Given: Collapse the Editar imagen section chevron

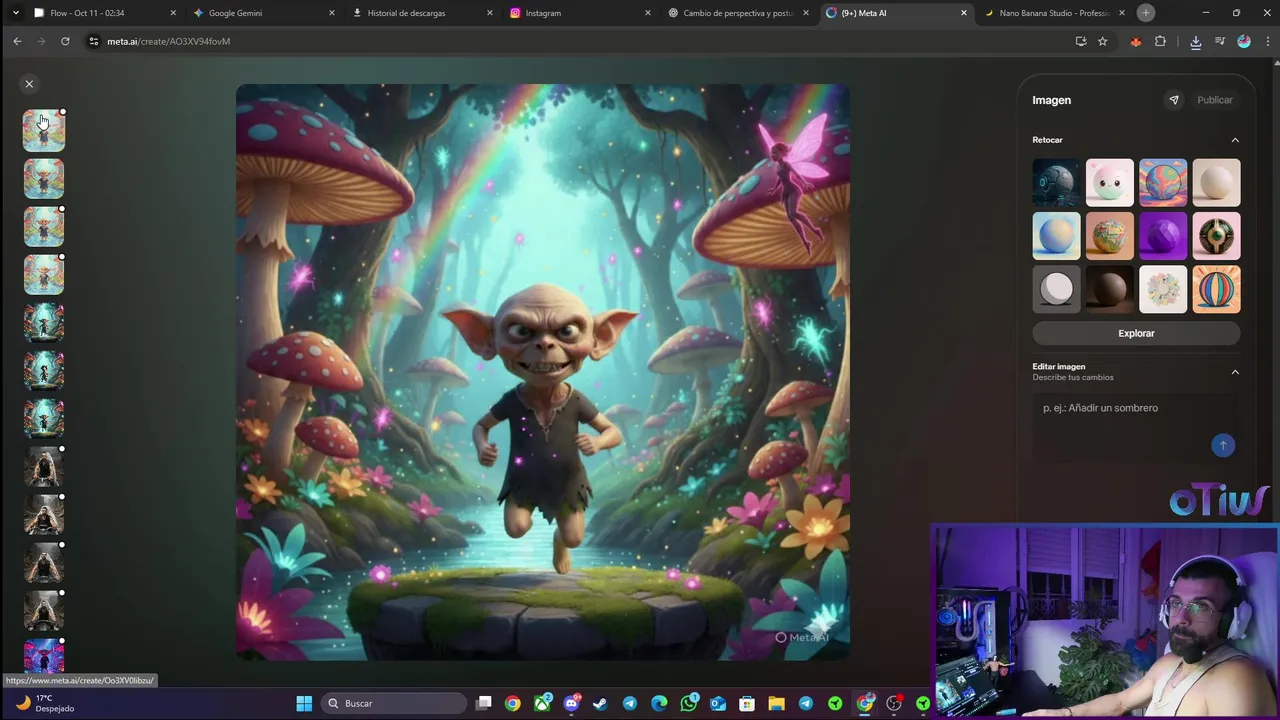Looking at the screenshot, I should point(1235,372).
